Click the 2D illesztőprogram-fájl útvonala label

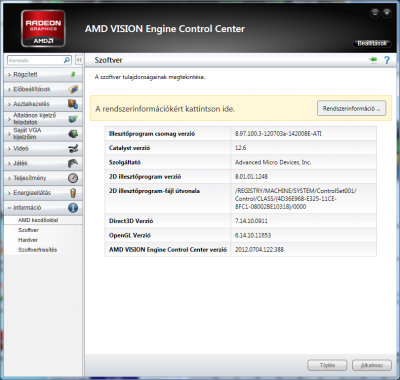pyautogui.click(x=154, y=191)
